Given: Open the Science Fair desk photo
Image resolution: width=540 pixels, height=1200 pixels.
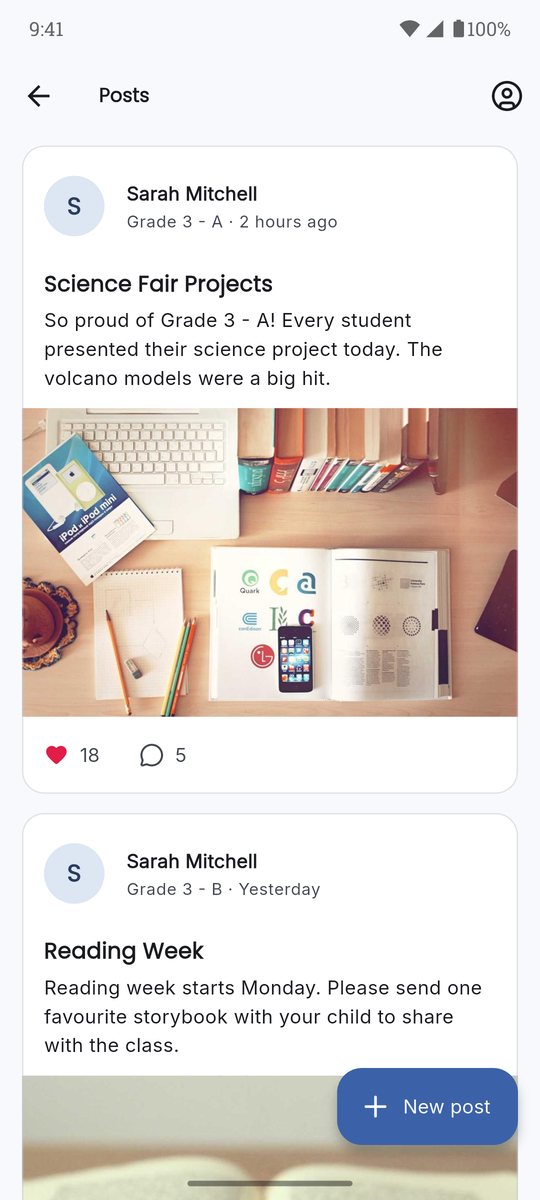Looking at the screenshot, I should tap(270, 562).
